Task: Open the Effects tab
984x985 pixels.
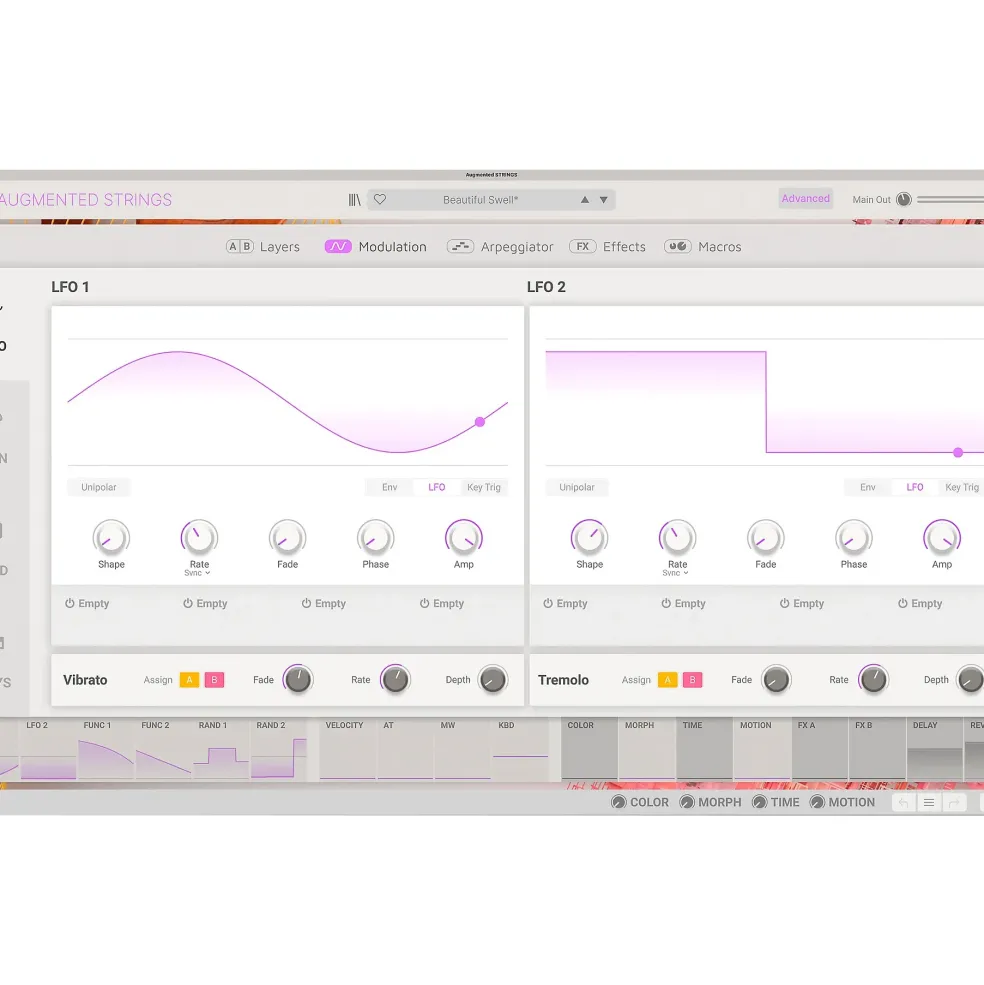Action: point(607,247)
